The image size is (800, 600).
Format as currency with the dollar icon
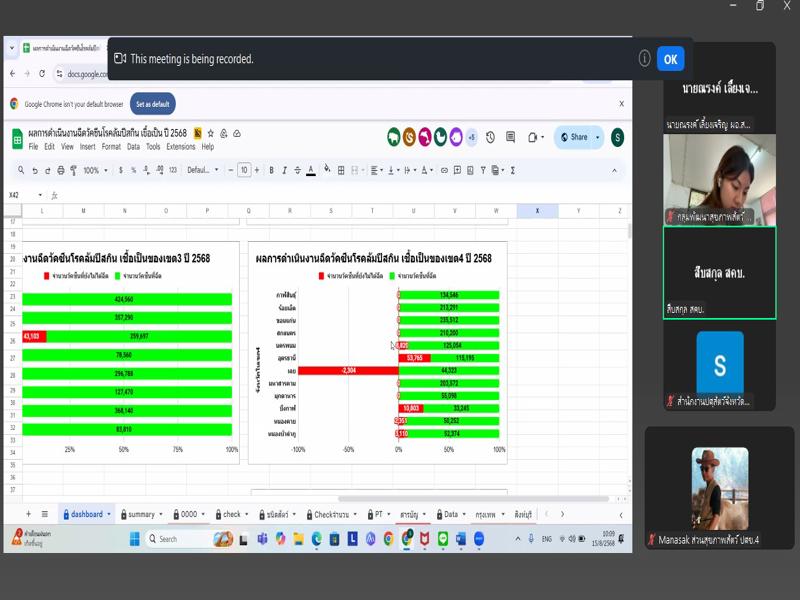121,170
